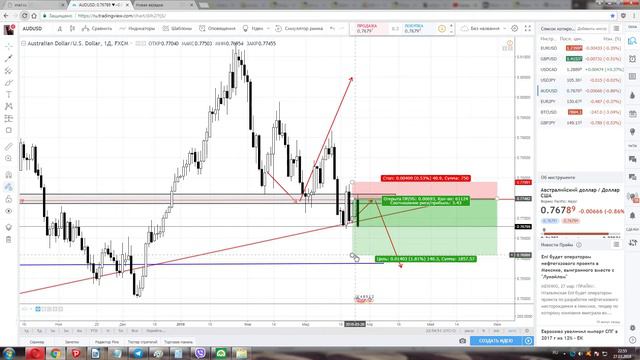Screen dimensions: 640x360
Task: Select the zoom in tool
Action: [x=9, y=158]
